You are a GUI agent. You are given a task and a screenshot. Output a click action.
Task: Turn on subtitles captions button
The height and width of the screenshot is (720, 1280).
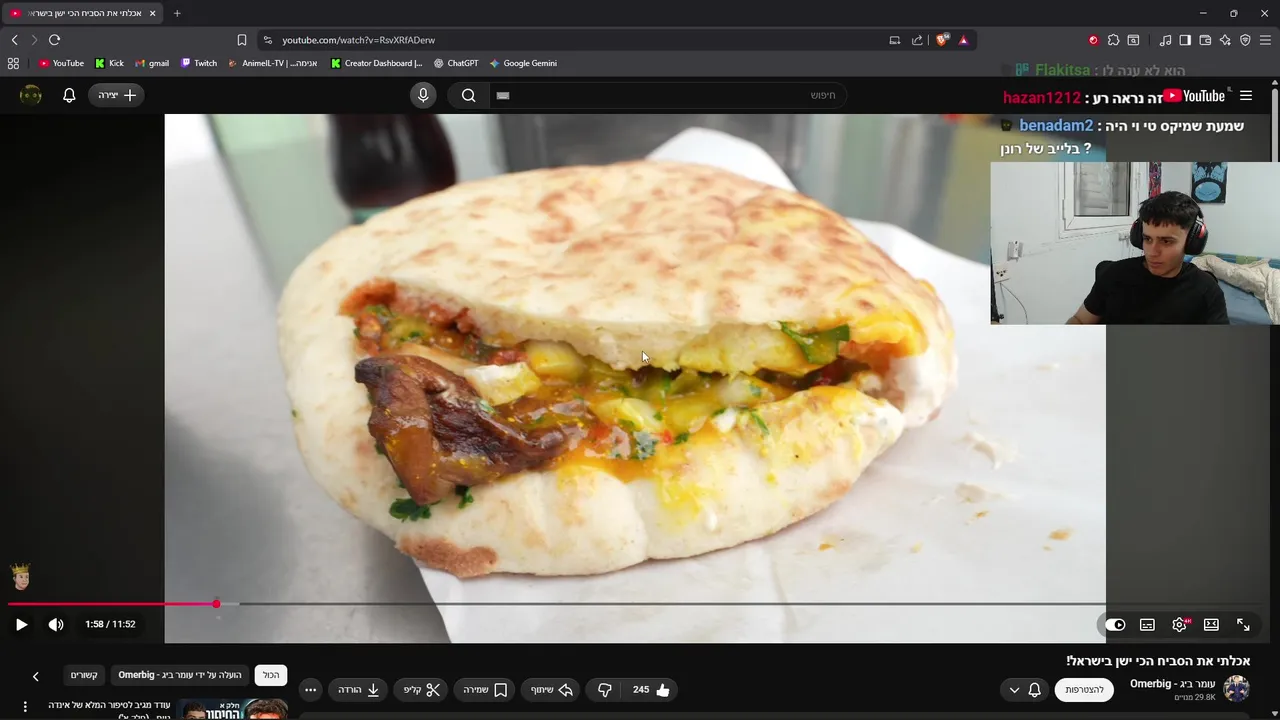(1147, 624)
